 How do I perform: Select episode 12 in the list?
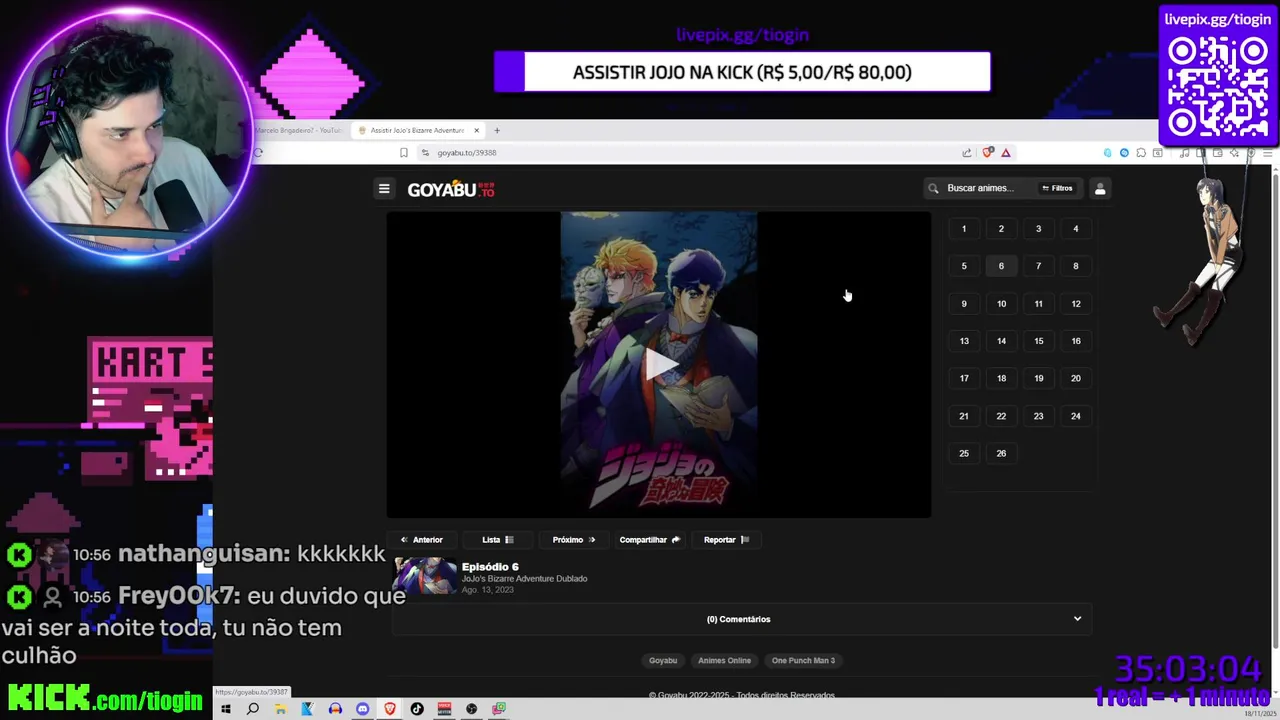point(1076,304)
